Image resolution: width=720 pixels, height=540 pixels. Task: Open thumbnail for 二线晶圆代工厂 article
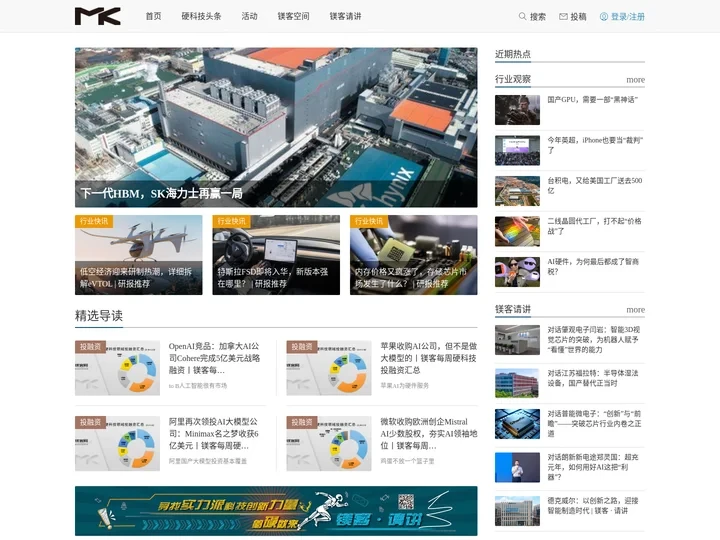click(517, 231)
